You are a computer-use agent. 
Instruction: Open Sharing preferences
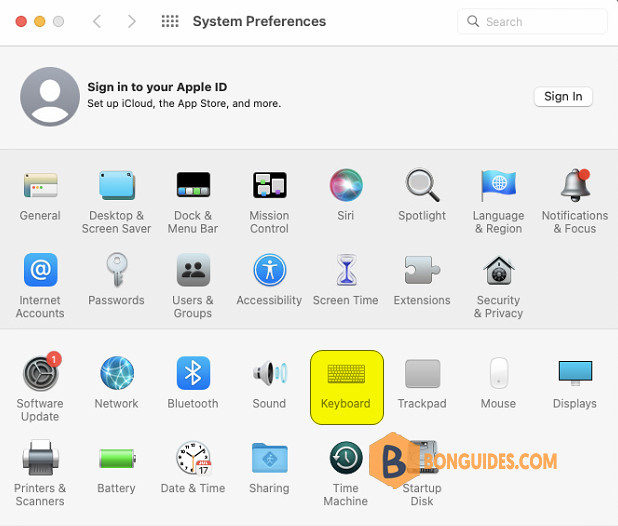click(270, 468)
